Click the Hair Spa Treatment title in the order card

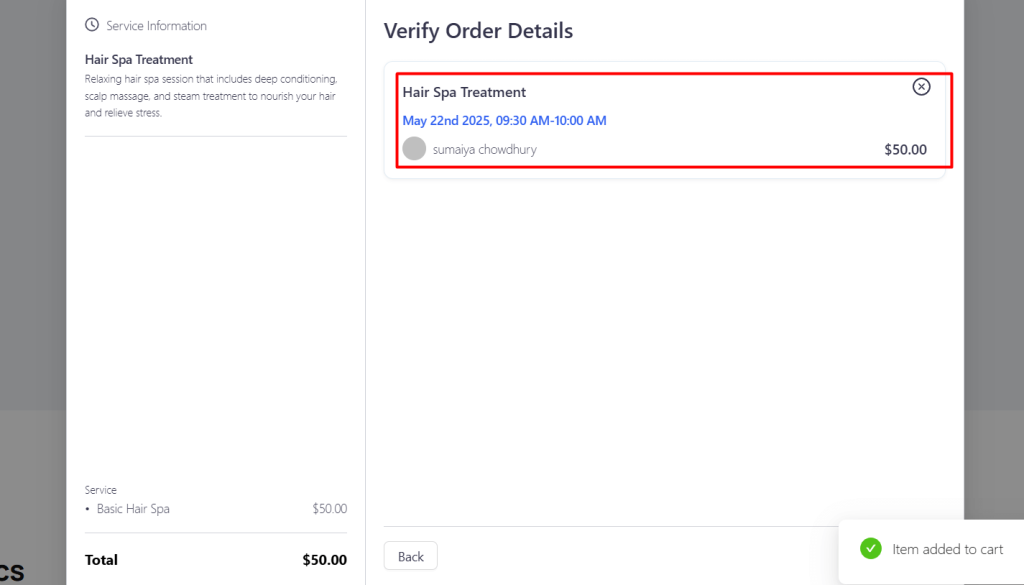click(x=464, y=92)
